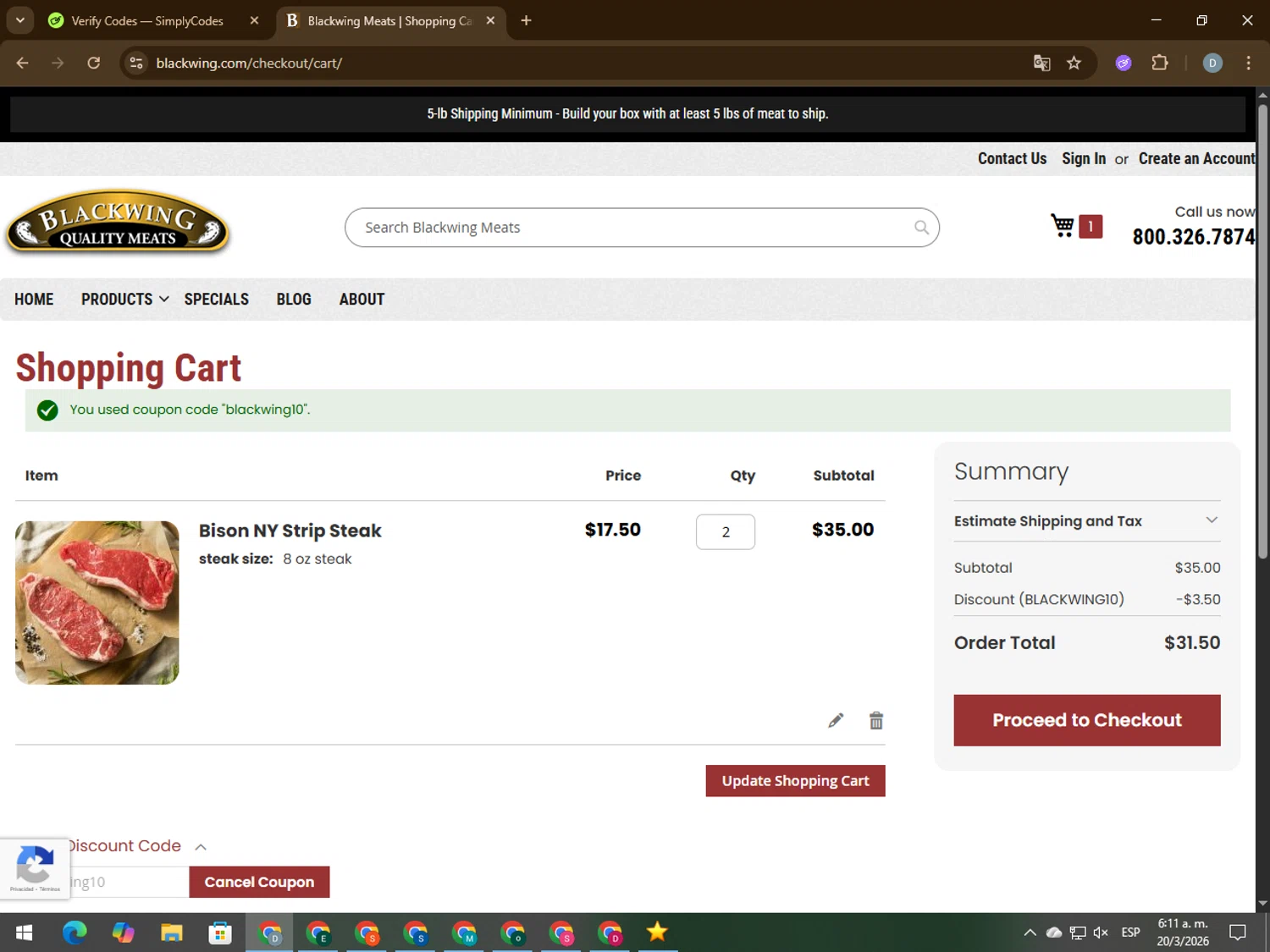Image resolution: width=1270 pixels, height=952 pixels.
Task: Open the PRODUCTS dropdown menu
Action: [x=125, y=300]
